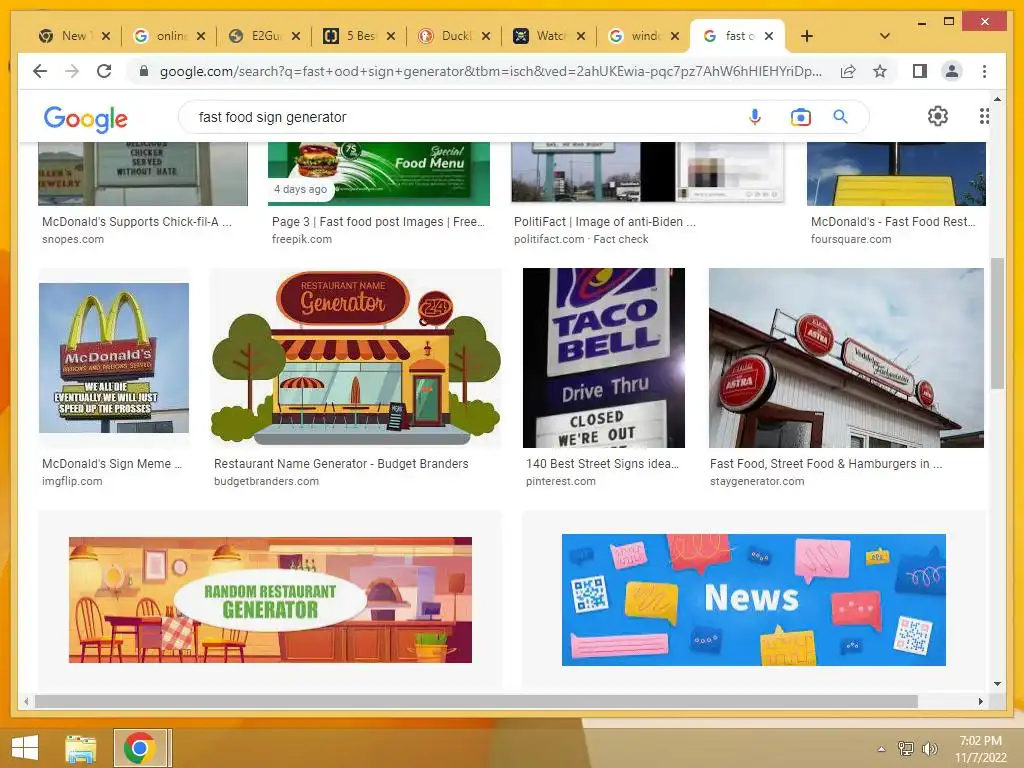Start voice search with microphone
The width and height of the screenshot is (1024, 768).
[754, 117]
